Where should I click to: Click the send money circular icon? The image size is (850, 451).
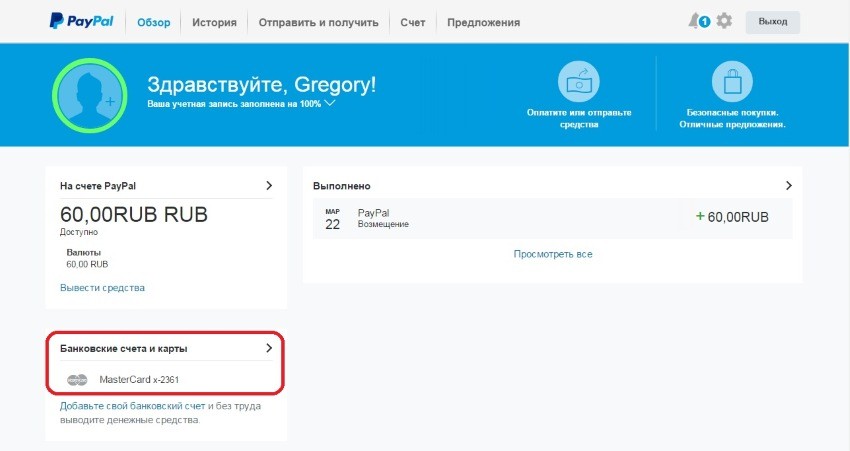click(578, 81)
